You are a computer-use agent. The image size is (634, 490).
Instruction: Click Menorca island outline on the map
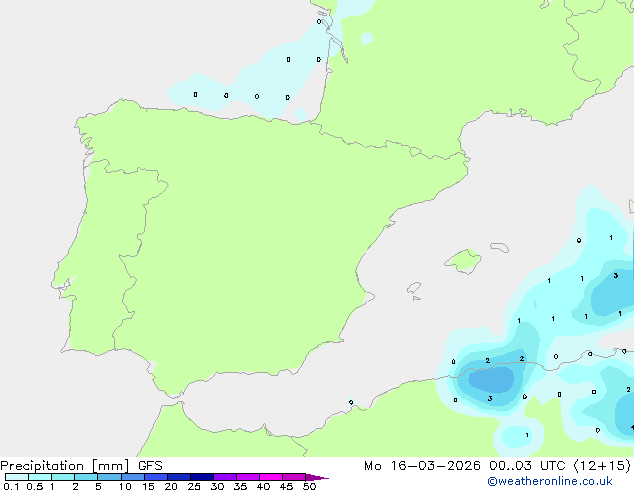click(x=499, y=247)
